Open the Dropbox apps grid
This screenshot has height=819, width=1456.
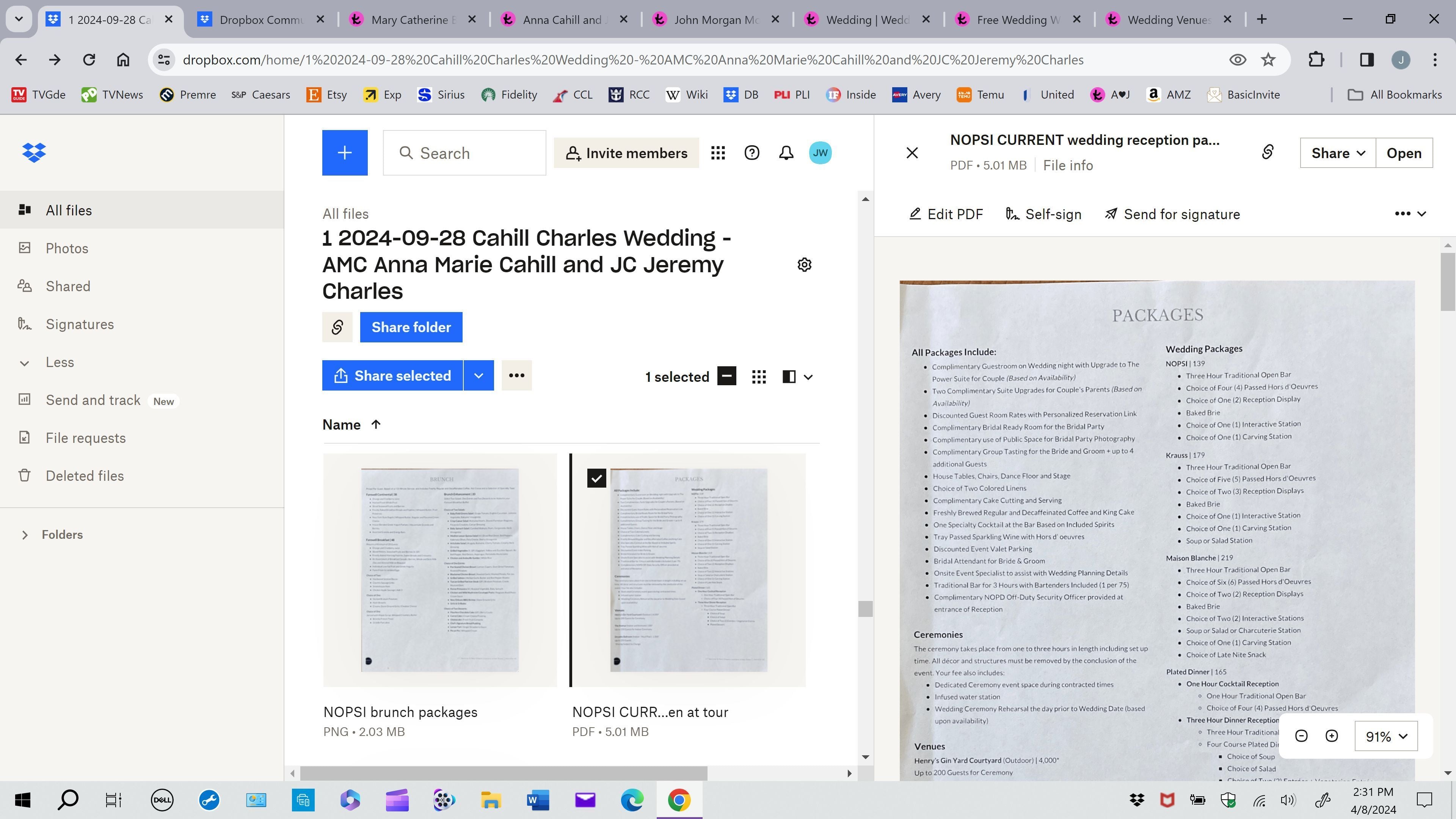(718, 152)
